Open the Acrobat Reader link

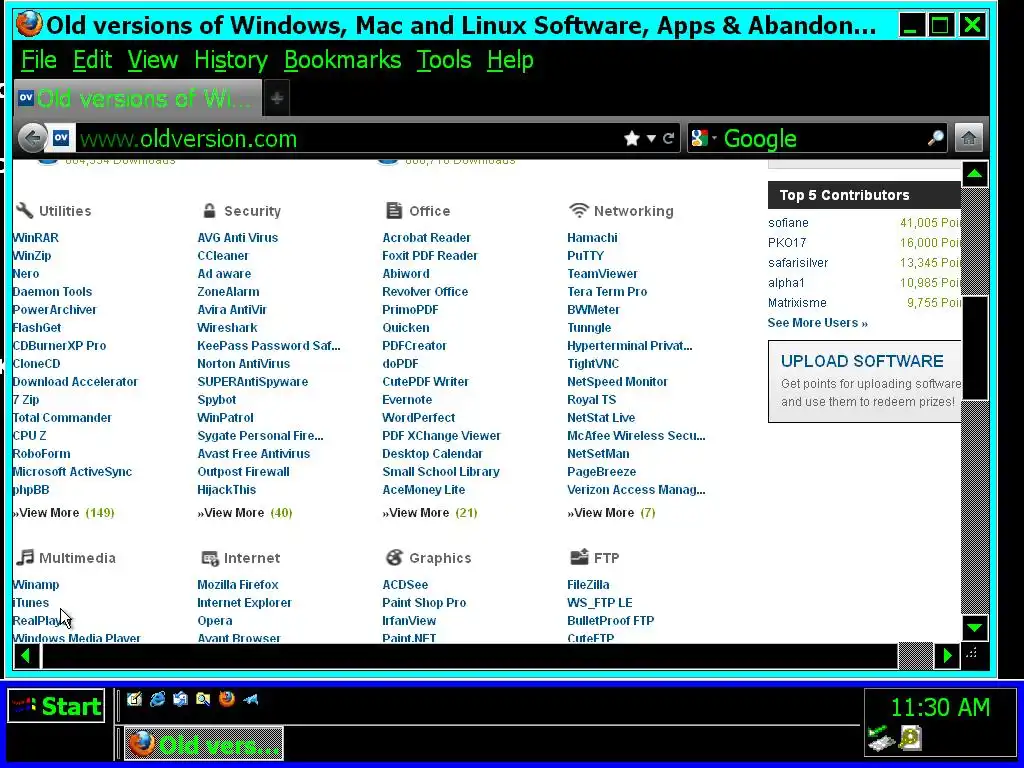click(x=426, y=238)
